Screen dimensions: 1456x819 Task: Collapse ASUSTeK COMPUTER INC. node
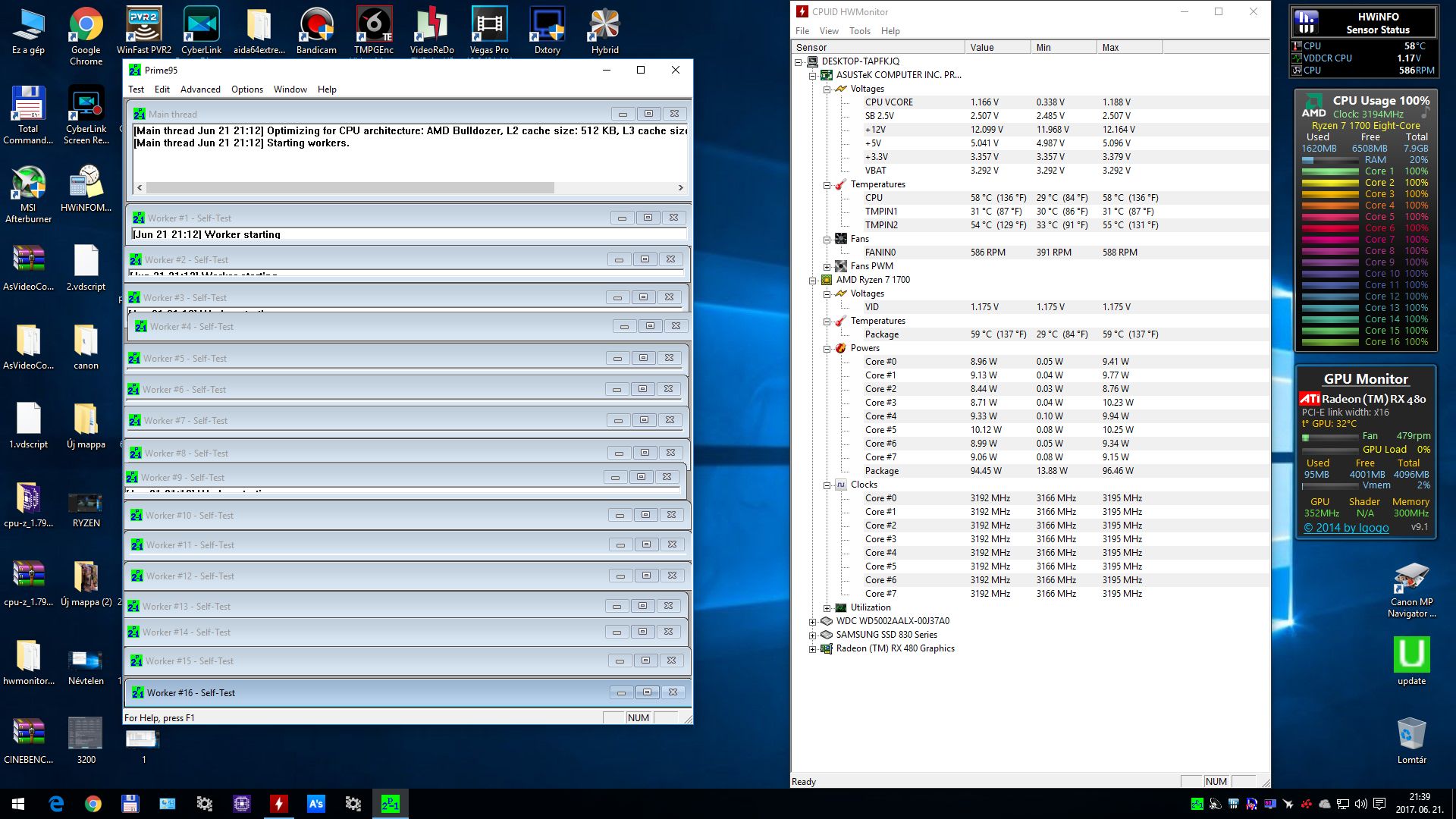pos(813,75)
